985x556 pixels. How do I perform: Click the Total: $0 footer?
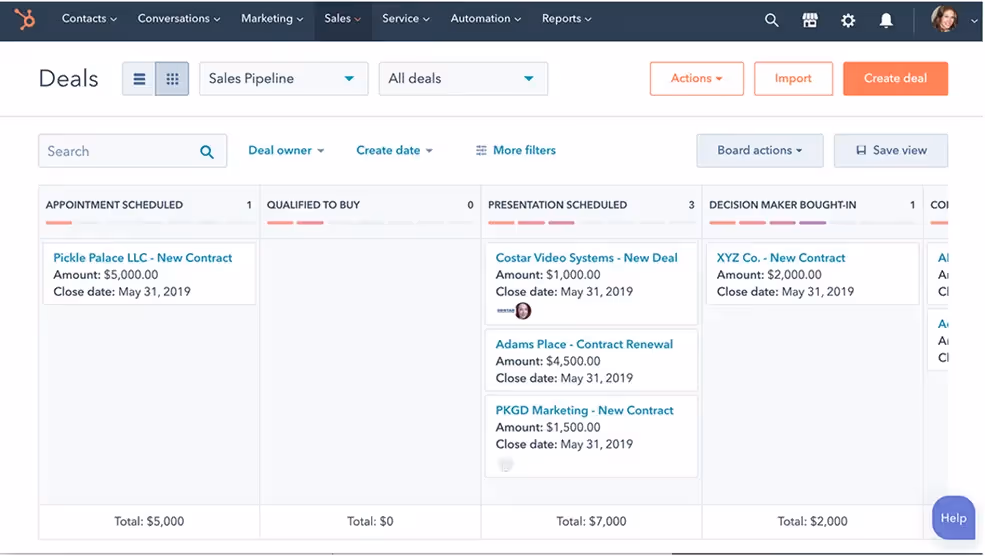pyautogui.click(x=370, y=521)
